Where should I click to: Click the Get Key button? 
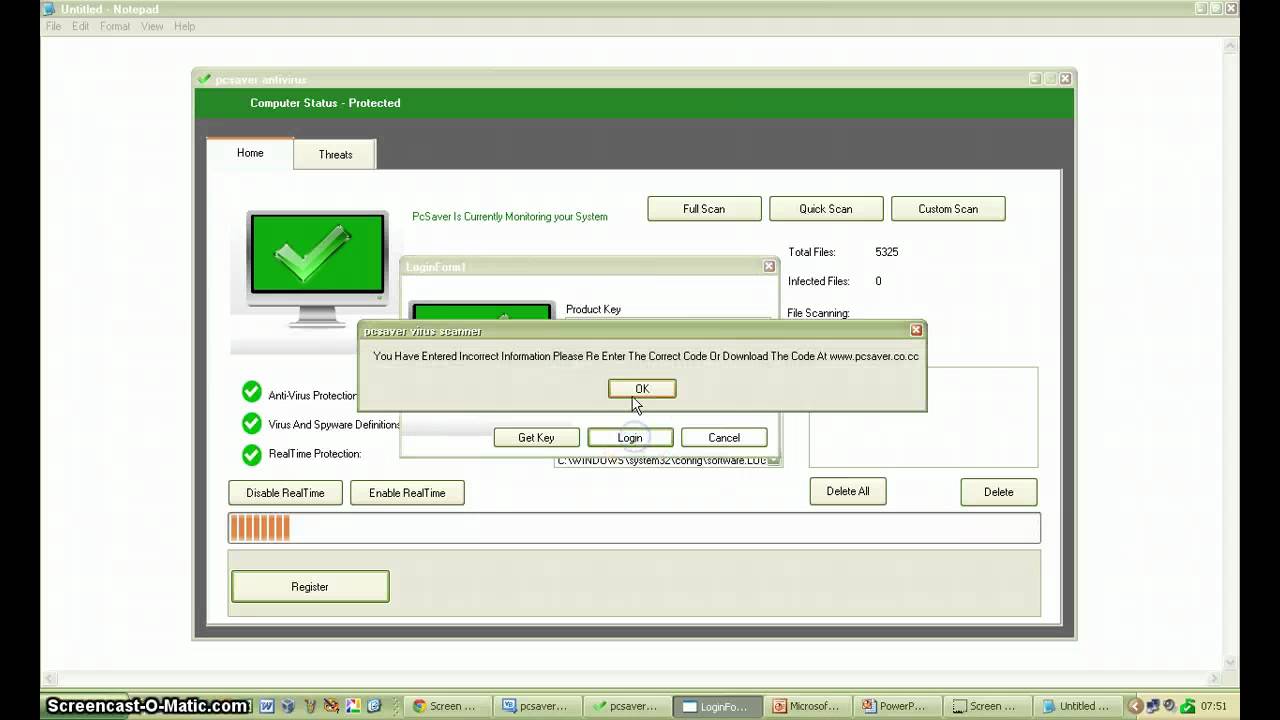coord(536,438)
